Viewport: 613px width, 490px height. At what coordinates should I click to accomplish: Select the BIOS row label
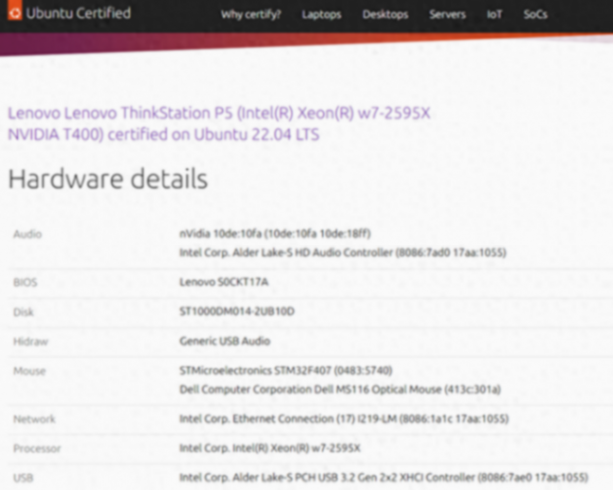click(x=25, y=282)
